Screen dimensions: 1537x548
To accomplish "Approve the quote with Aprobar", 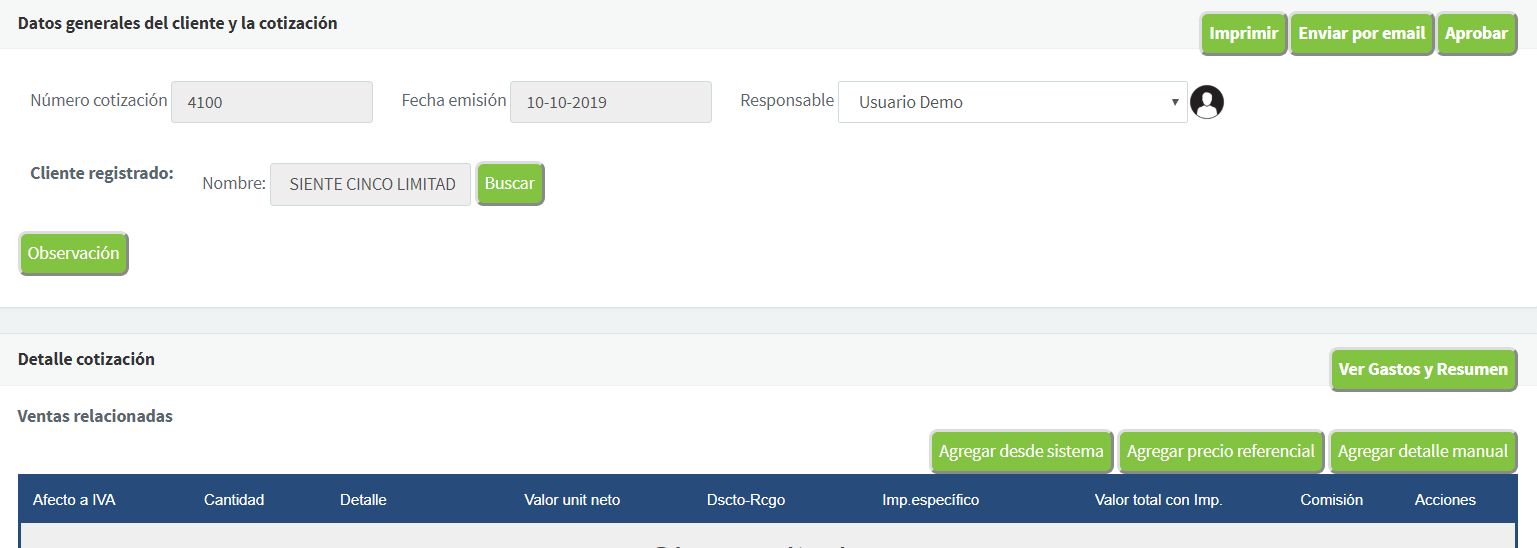I will click(1476, 34).
